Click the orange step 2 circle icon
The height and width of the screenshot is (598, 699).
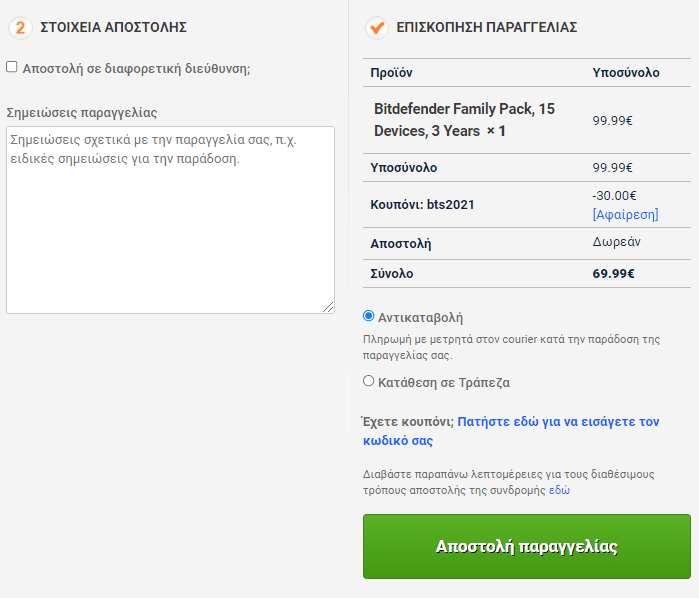click(x=20, y=28)
